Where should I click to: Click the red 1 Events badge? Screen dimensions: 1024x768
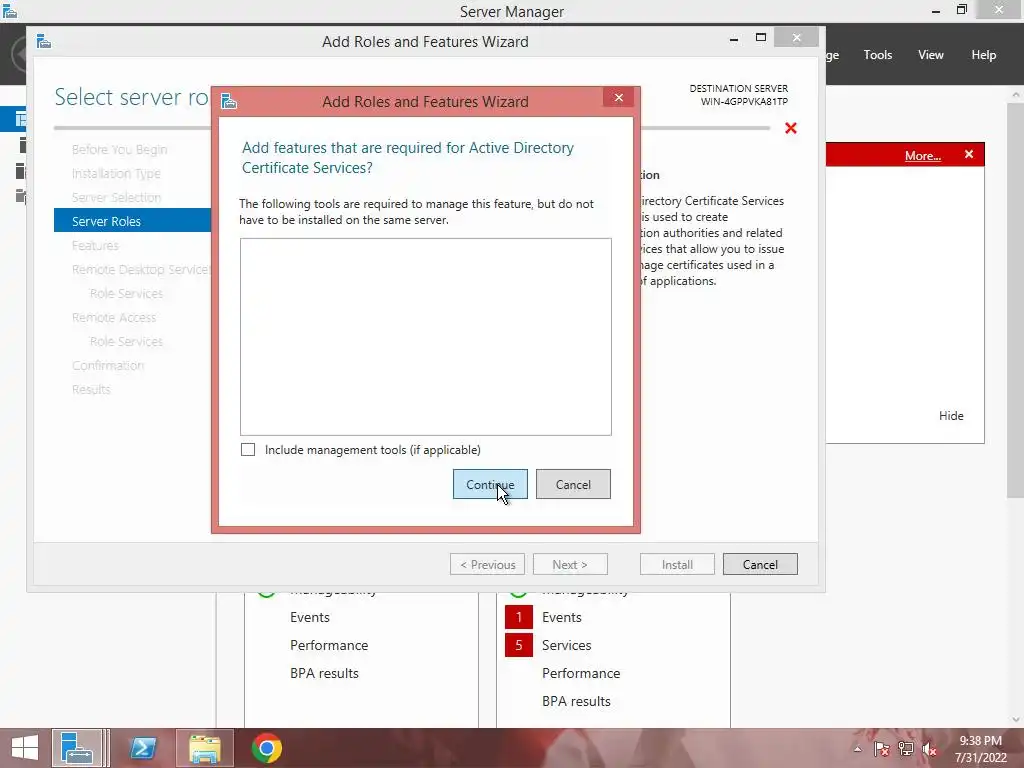(519, 617)
